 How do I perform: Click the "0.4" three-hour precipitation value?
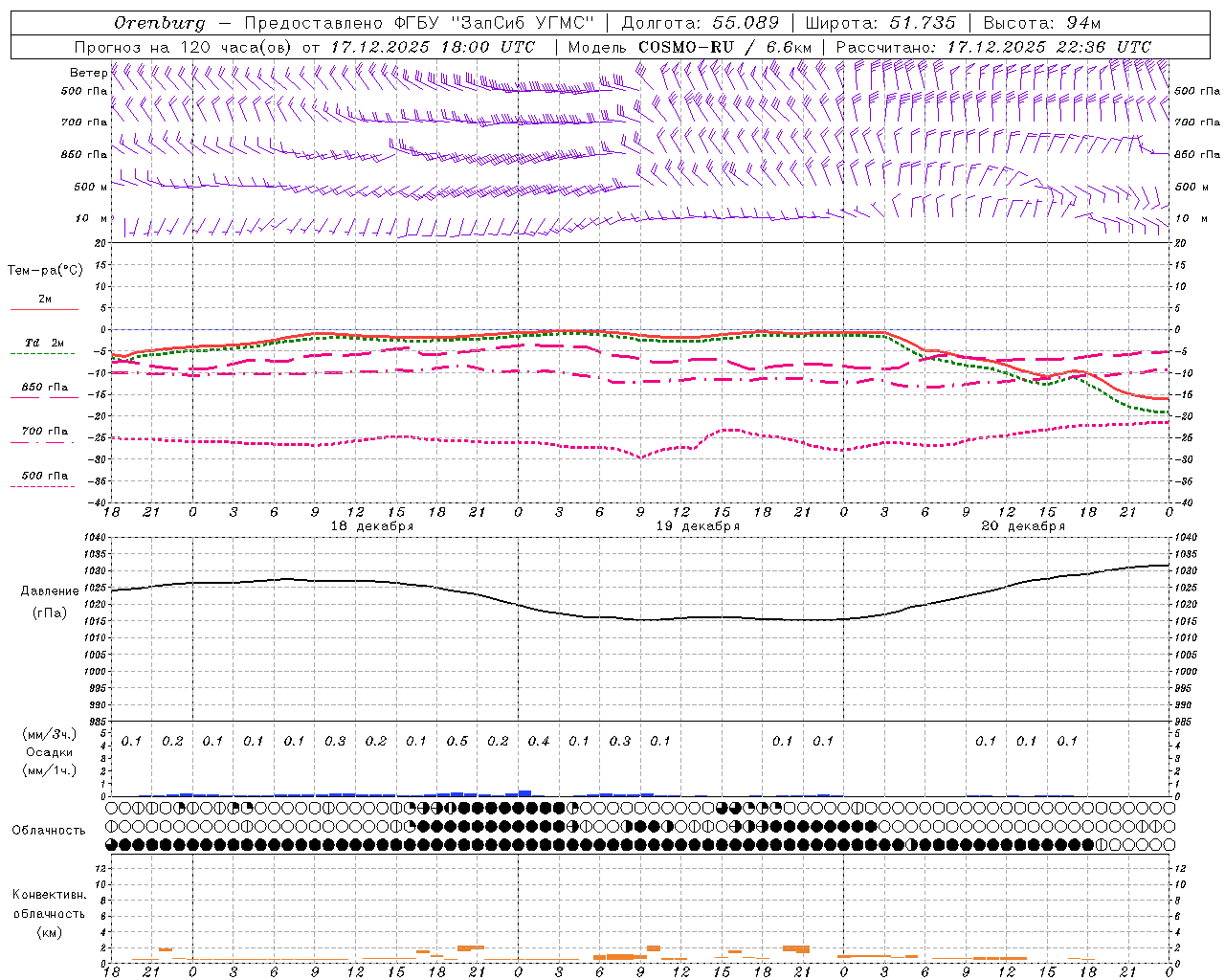[x=539, y=741]
